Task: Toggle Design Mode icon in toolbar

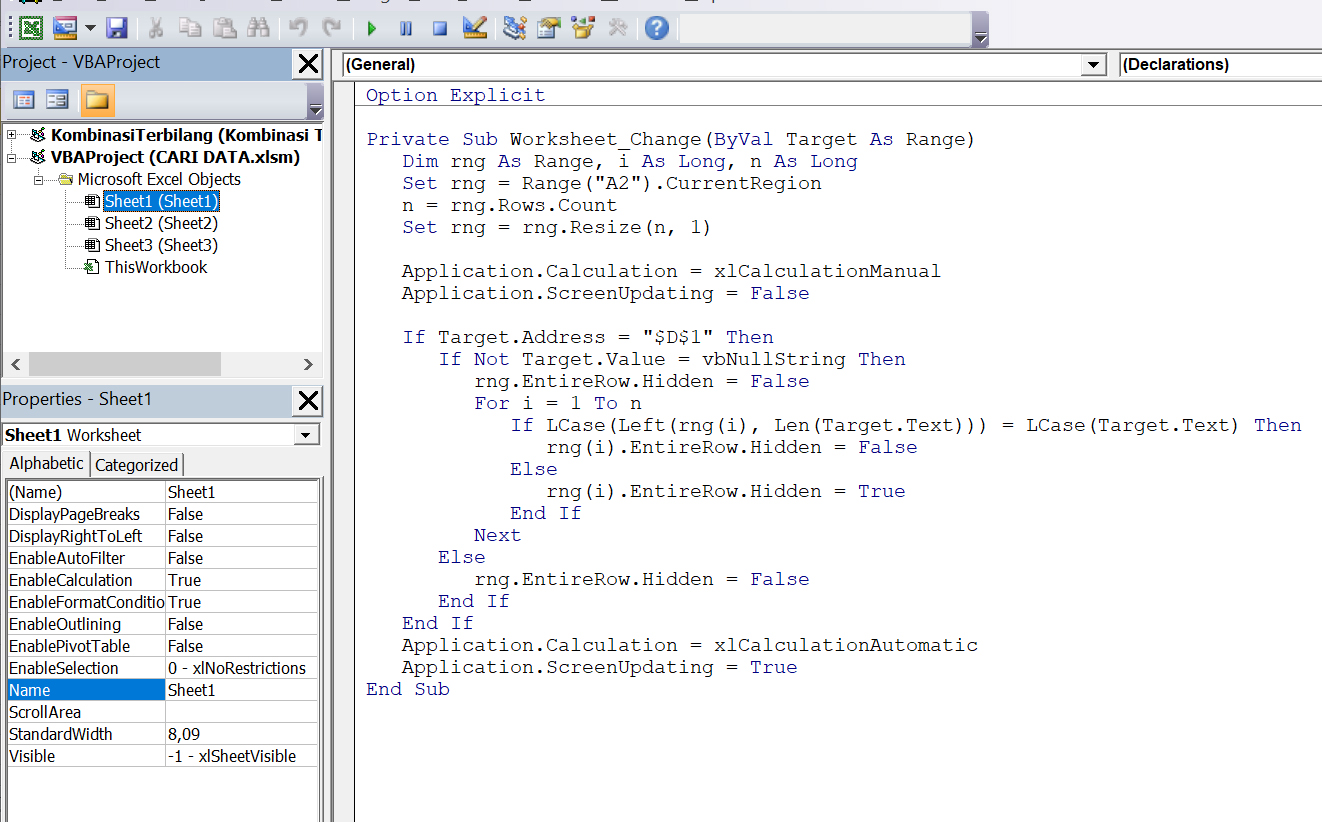Action: pyautogui.click(x=475, y=28)
